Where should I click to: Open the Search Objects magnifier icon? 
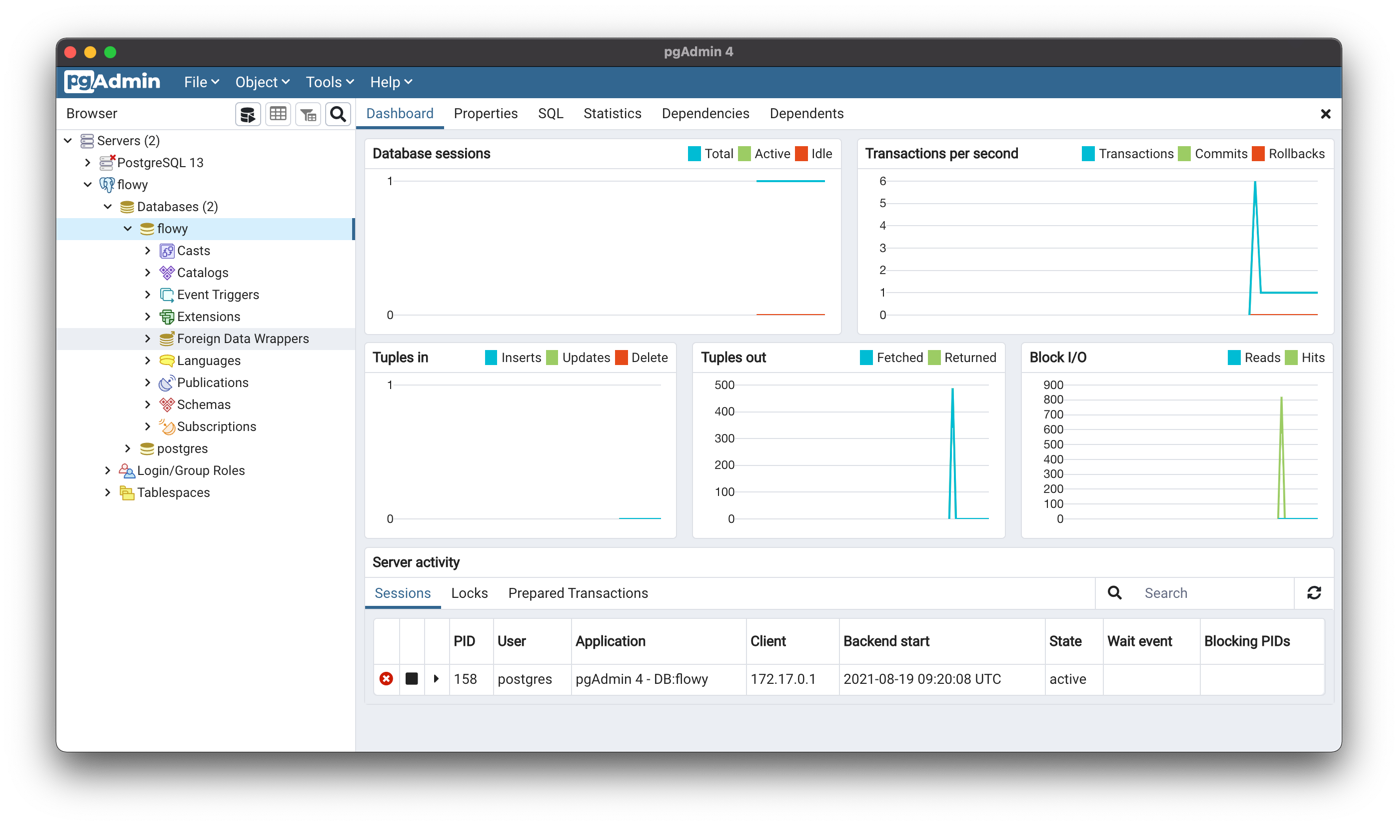tap(338, 114)
